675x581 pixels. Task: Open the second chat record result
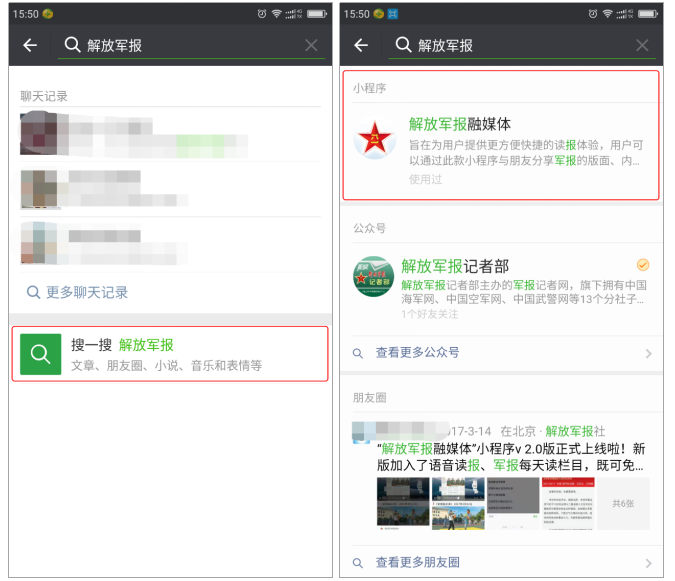click(170, 189)
